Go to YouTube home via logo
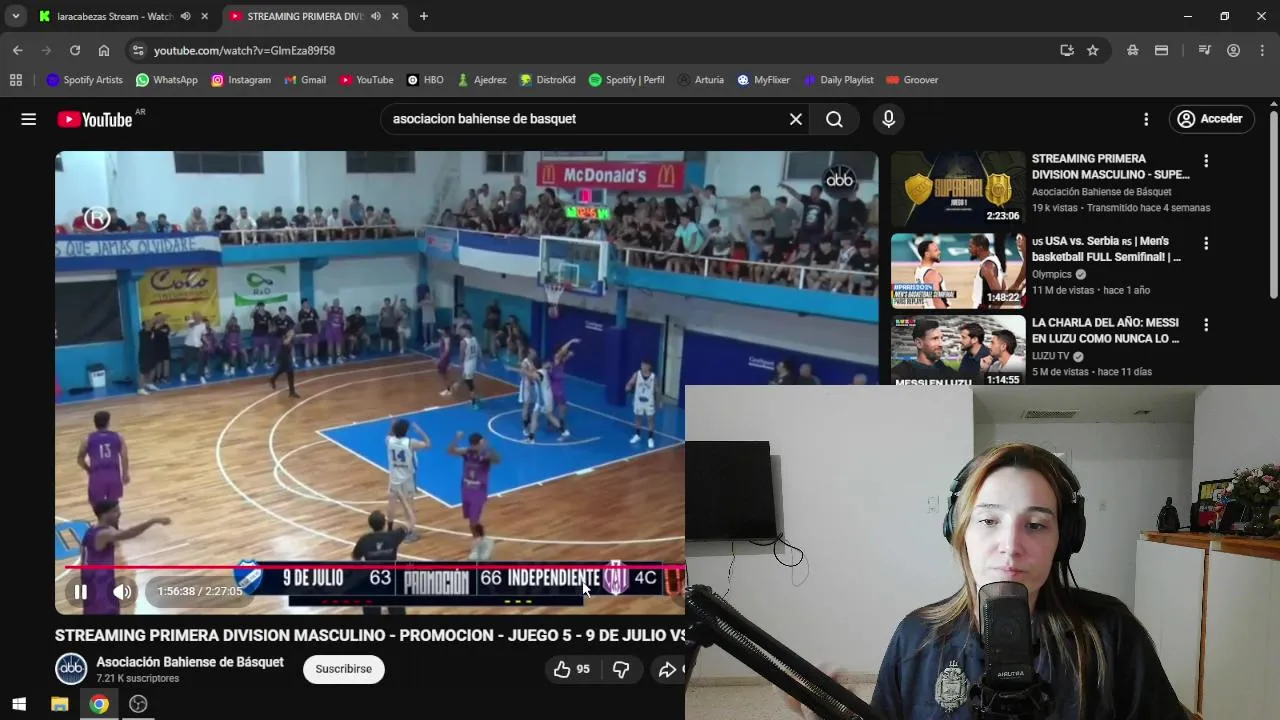This screenshot has width=1280, height=720. pos(94,119)
